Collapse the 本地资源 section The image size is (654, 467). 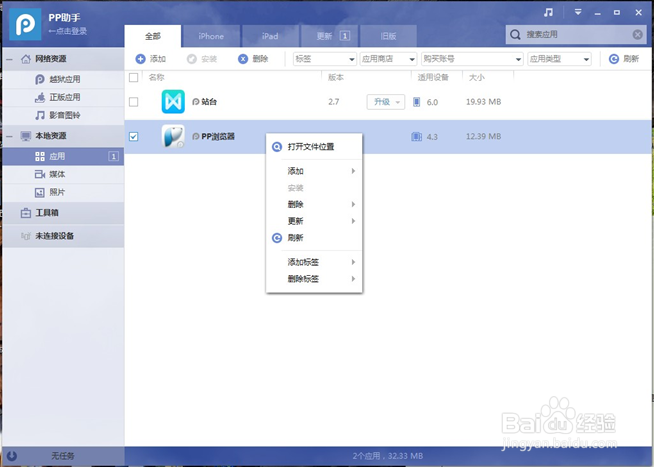coord(9,136)
